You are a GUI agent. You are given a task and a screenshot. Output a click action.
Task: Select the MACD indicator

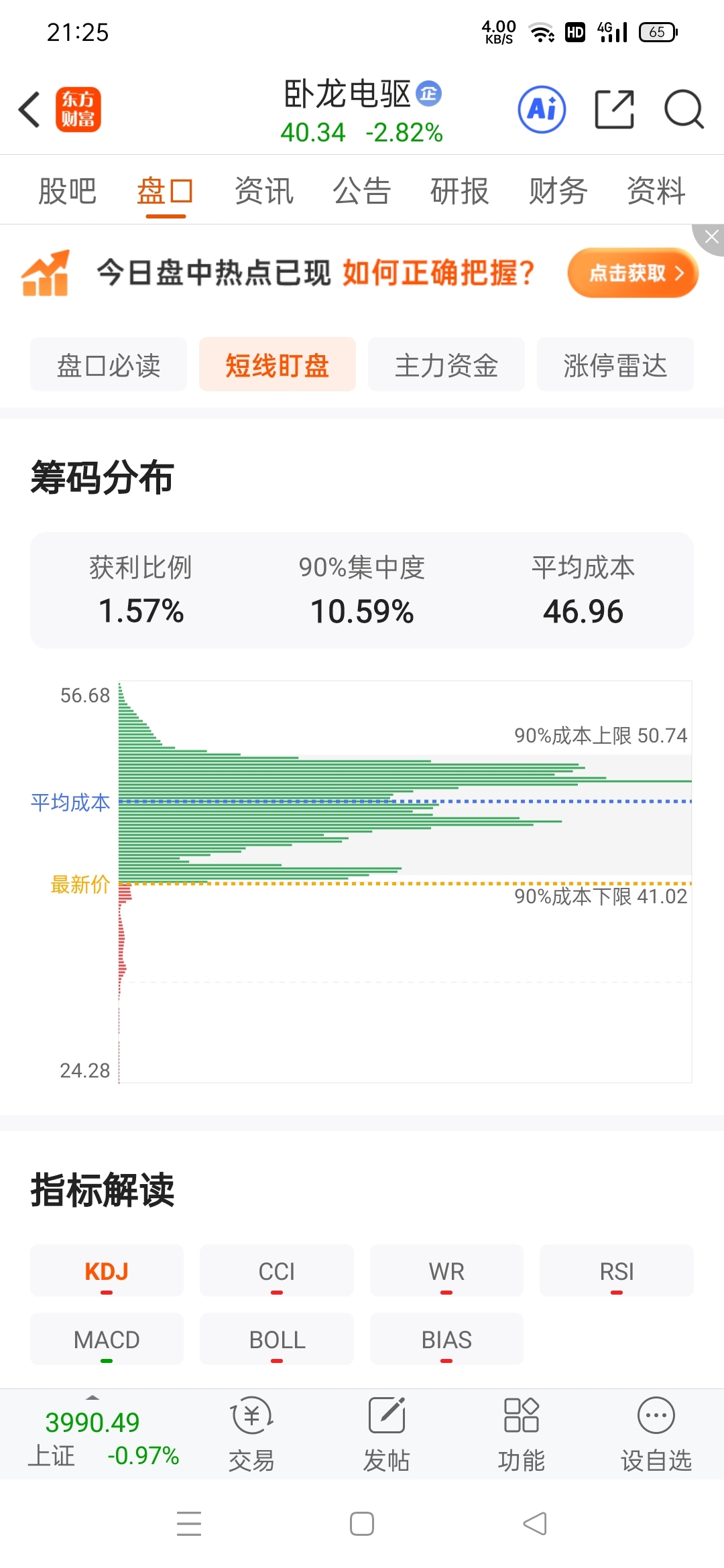(107, 1340)
